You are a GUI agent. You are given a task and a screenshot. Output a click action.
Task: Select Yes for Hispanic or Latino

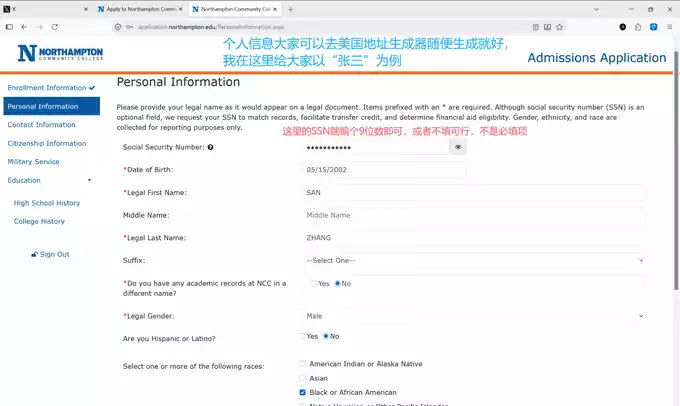pos(302,336)
